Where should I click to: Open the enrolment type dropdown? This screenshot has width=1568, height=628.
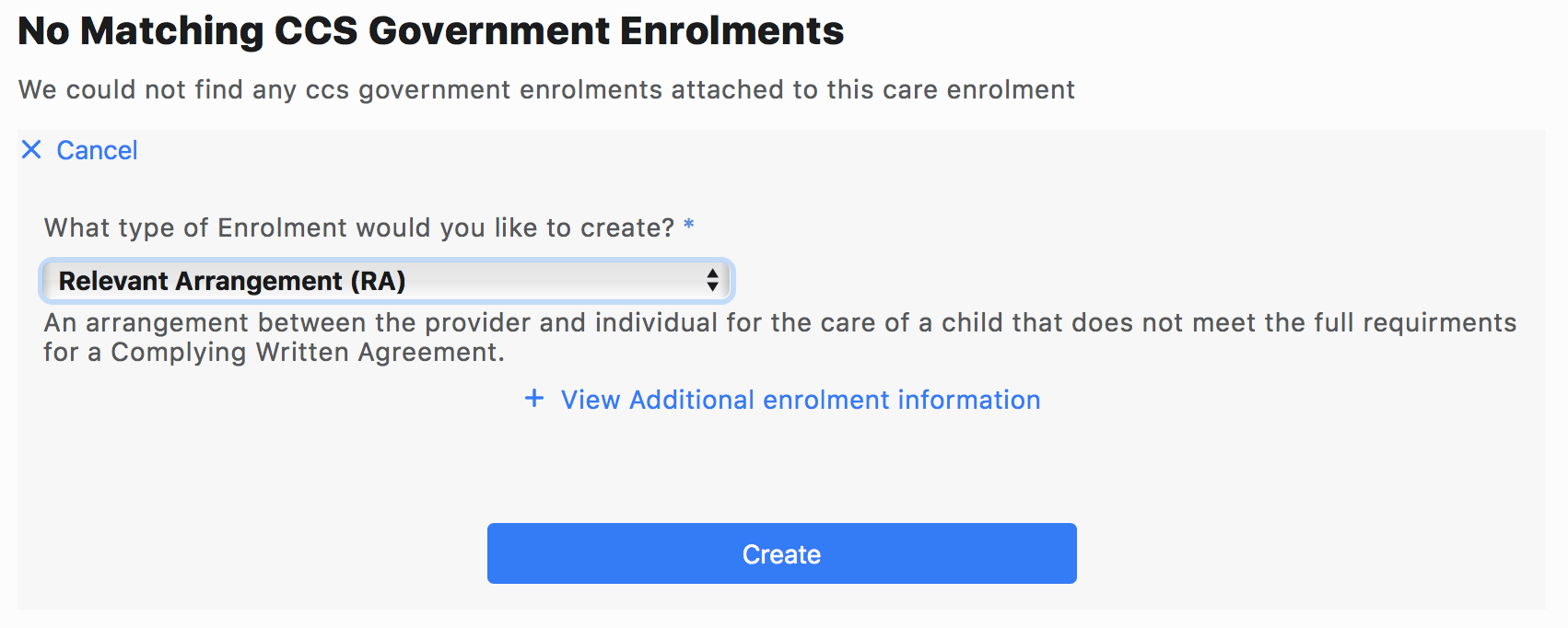[x=386, y=281]
